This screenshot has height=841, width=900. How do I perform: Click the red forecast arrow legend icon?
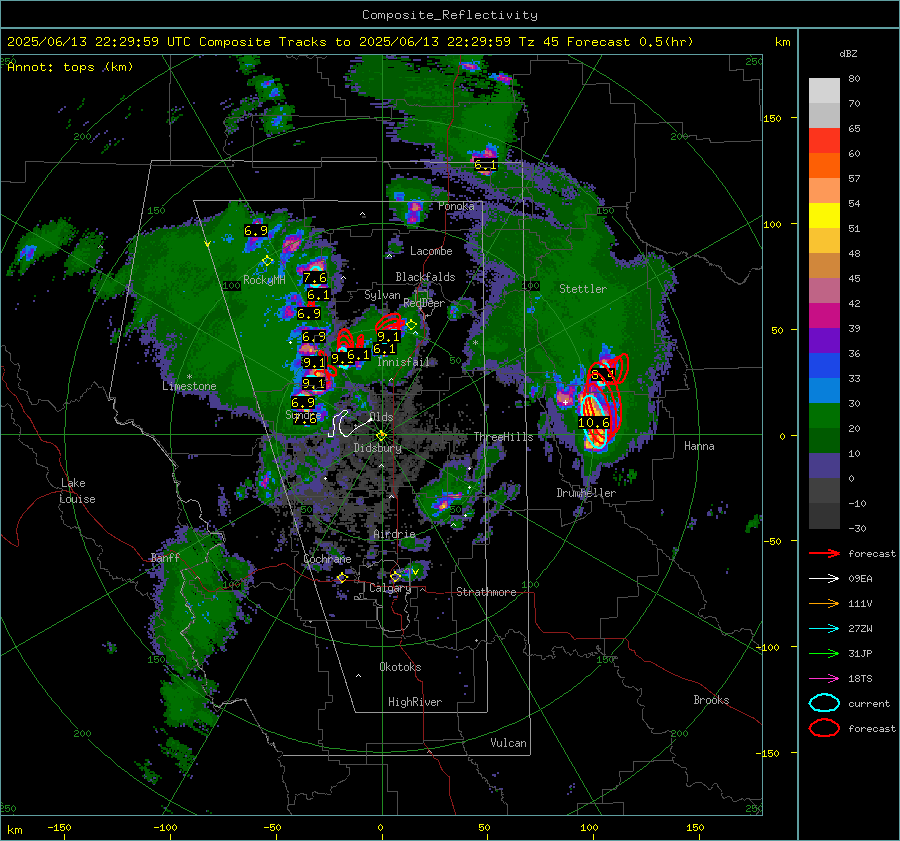(824, 553)
